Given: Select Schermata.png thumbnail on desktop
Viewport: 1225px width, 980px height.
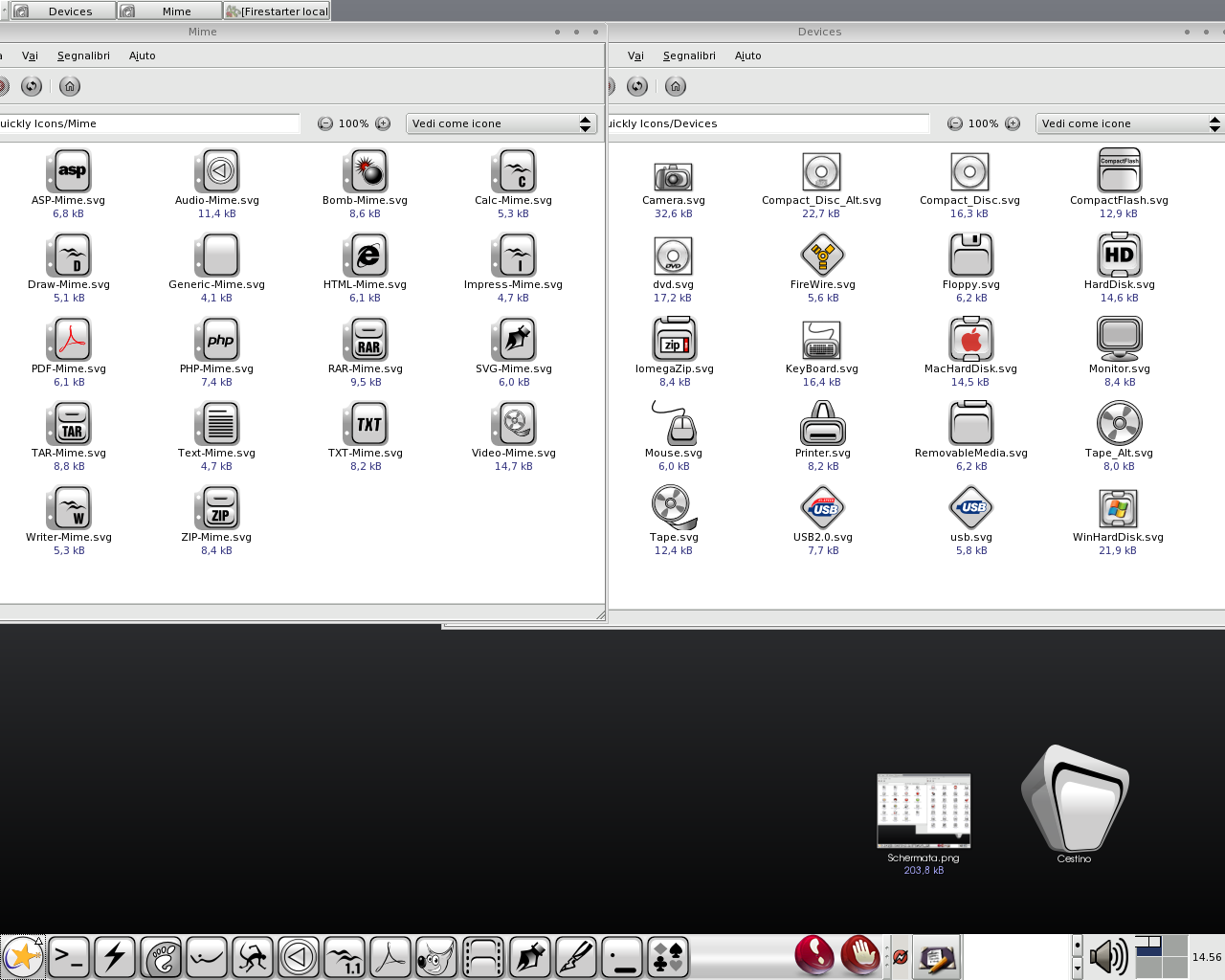Looking at the screenshot, I should tap(924, 811).
